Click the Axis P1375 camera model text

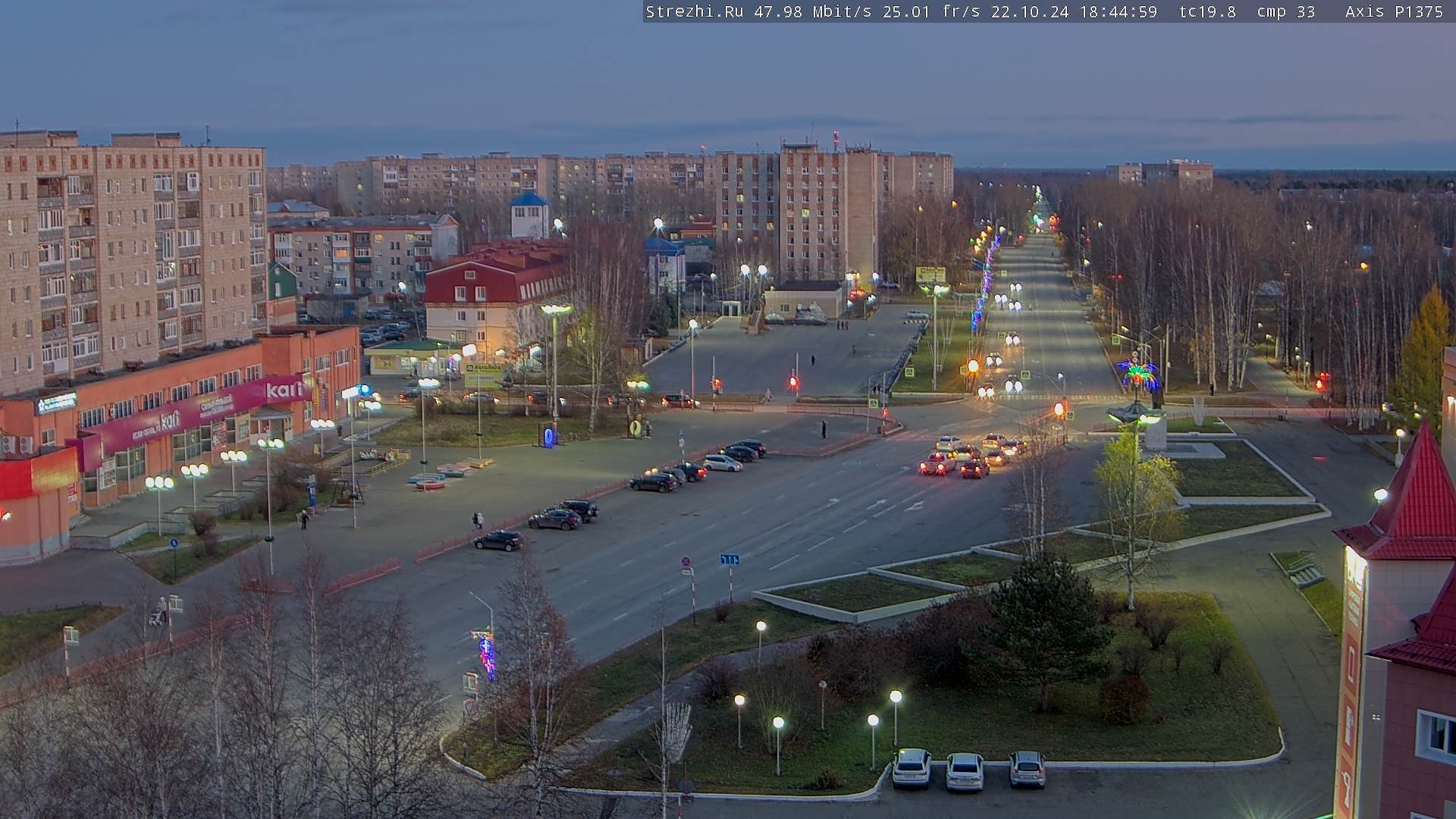(x=1394, y=12)
